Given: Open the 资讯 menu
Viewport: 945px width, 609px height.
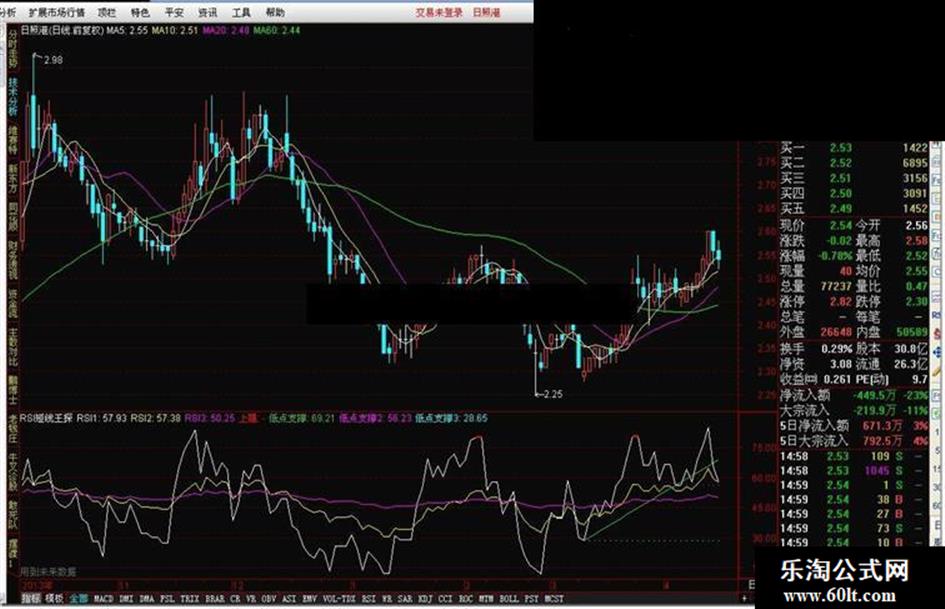Looking at the screenshot, I should 207,12.
